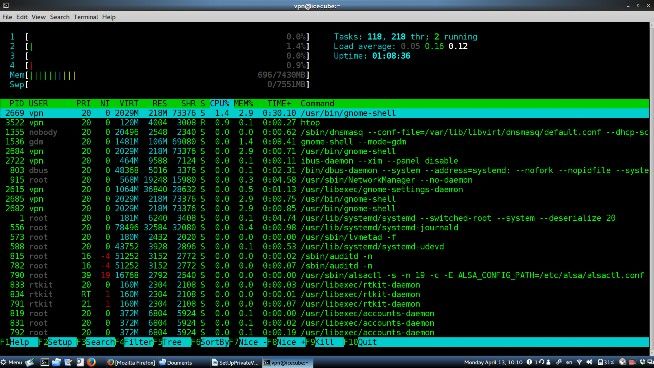
Task: Sort by the Command column header
Action: [317, 103]
